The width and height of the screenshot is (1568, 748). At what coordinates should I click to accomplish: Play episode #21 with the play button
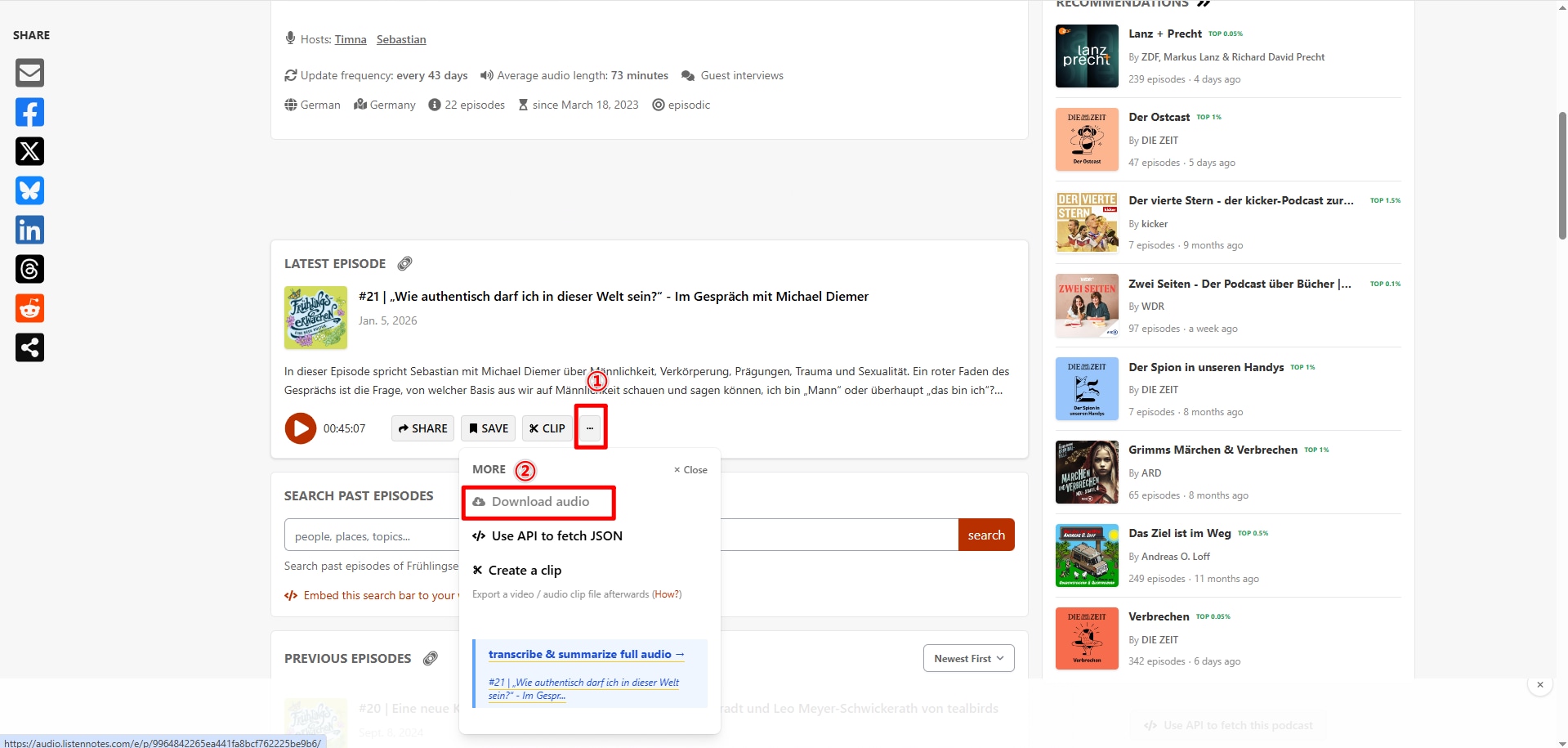300,428
